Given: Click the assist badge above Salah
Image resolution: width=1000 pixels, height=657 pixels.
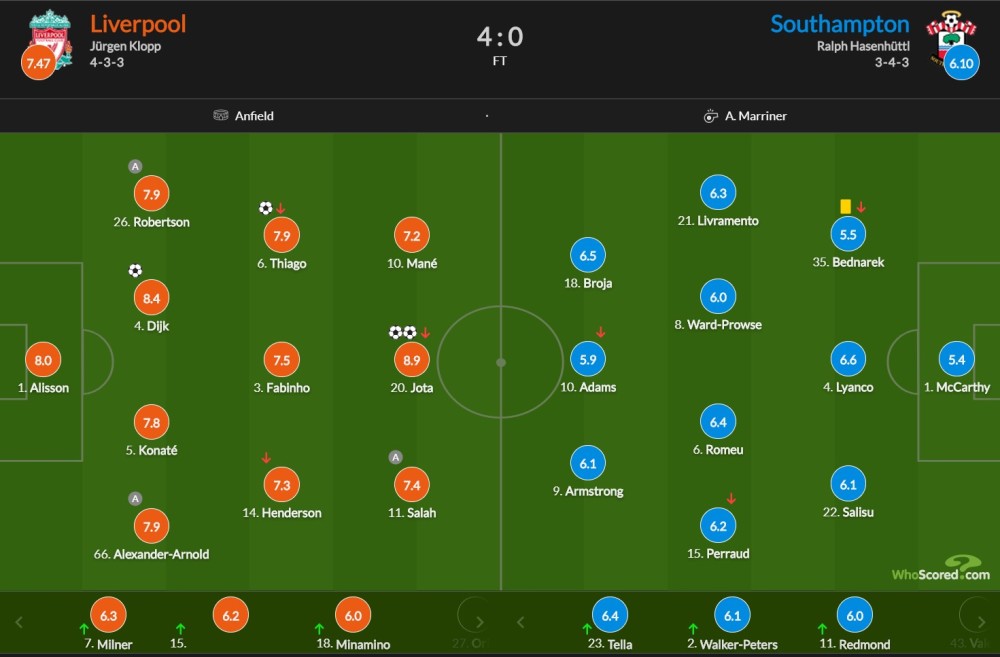Looking at the screenshot, I should point(395,457).
